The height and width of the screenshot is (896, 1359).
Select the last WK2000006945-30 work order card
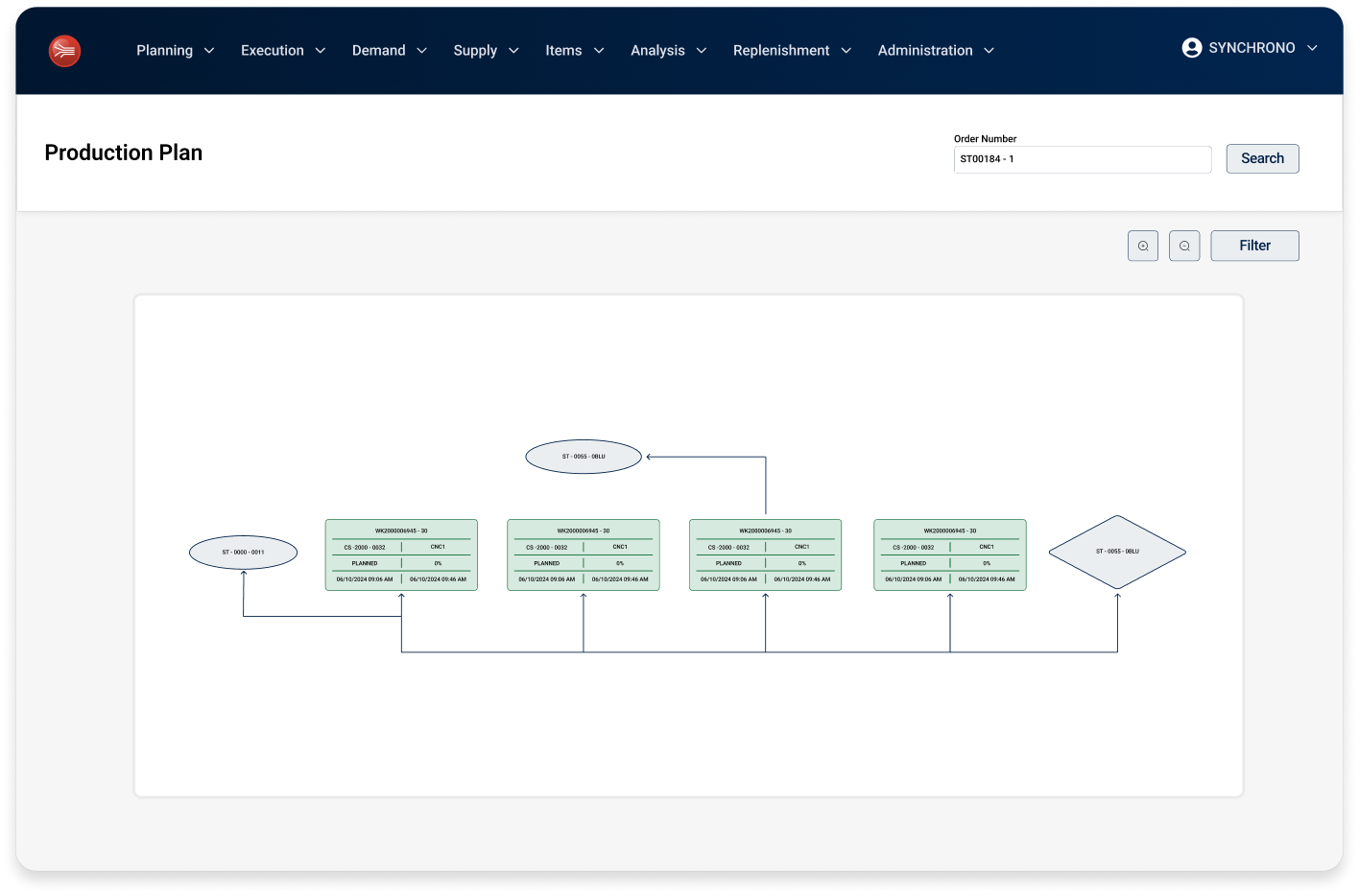[x=949, y=554]
